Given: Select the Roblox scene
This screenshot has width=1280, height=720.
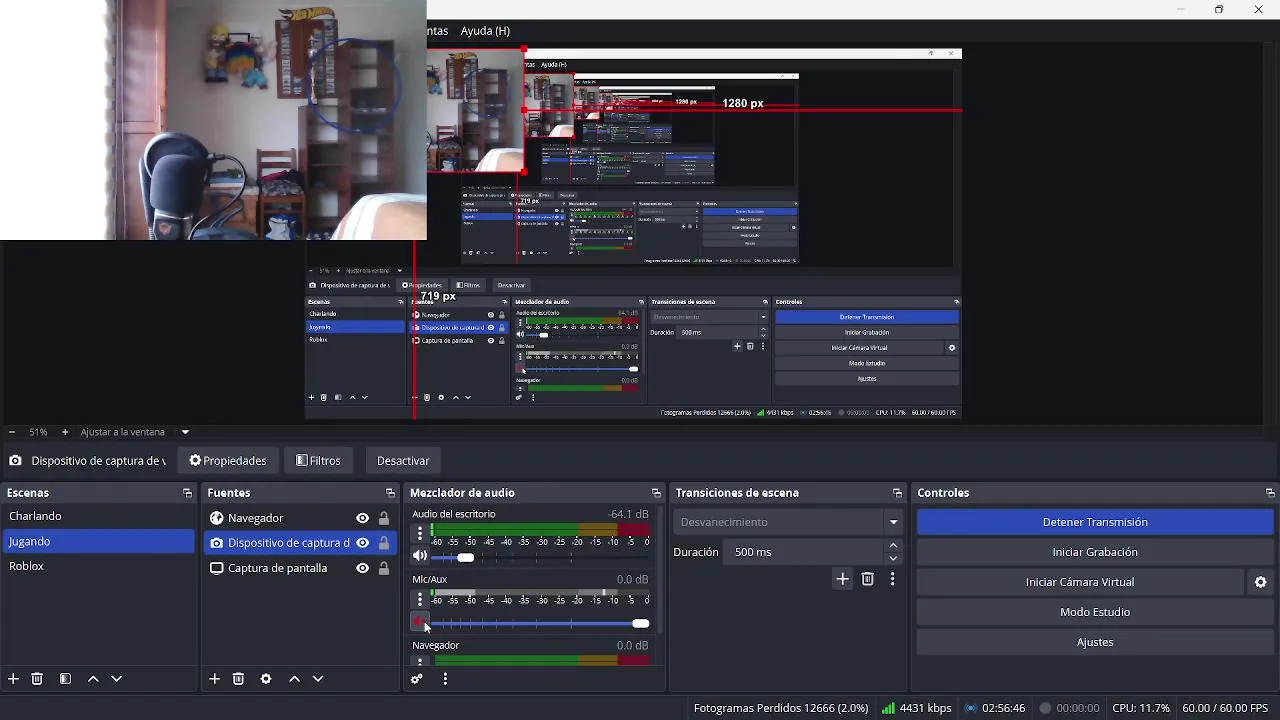Looking at the screenshot, I should coord(99,566).
